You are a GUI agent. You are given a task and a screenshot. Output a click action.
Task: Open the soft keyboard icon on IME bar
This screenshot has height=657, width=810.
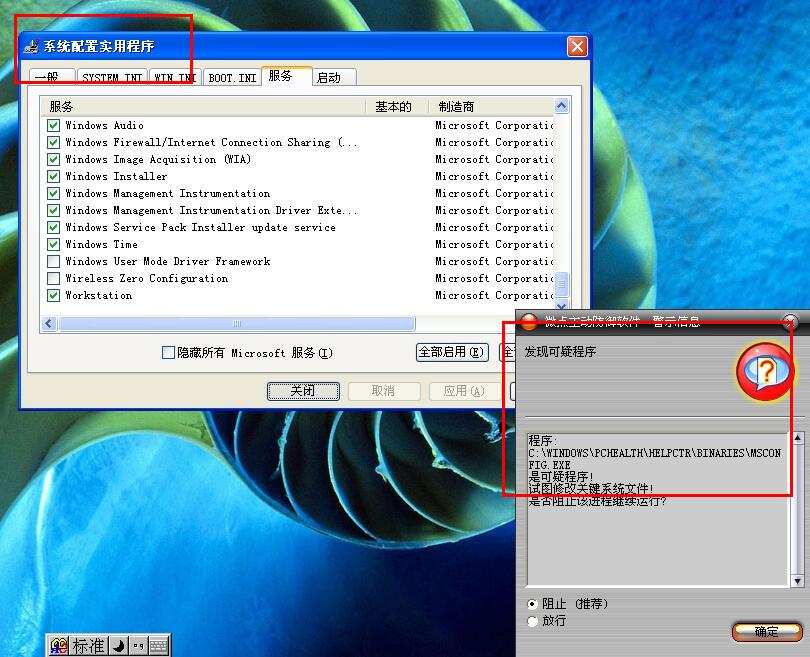(158, 645)
